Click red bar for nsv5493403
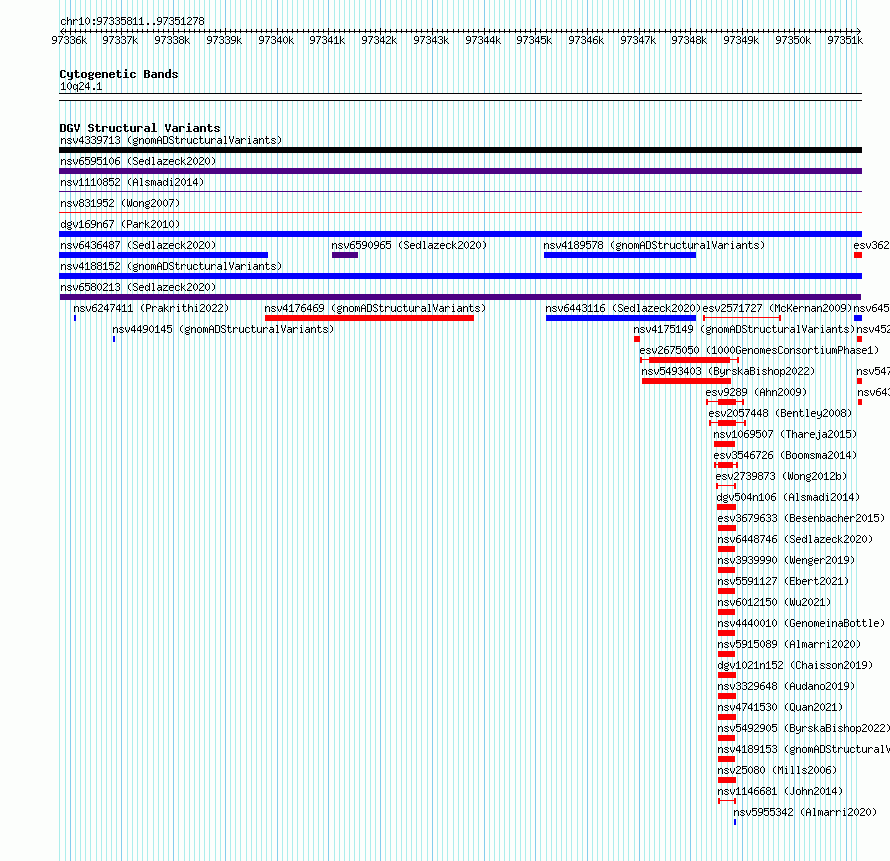The height and width of the screenshot is (861, 890). (686, 381)
